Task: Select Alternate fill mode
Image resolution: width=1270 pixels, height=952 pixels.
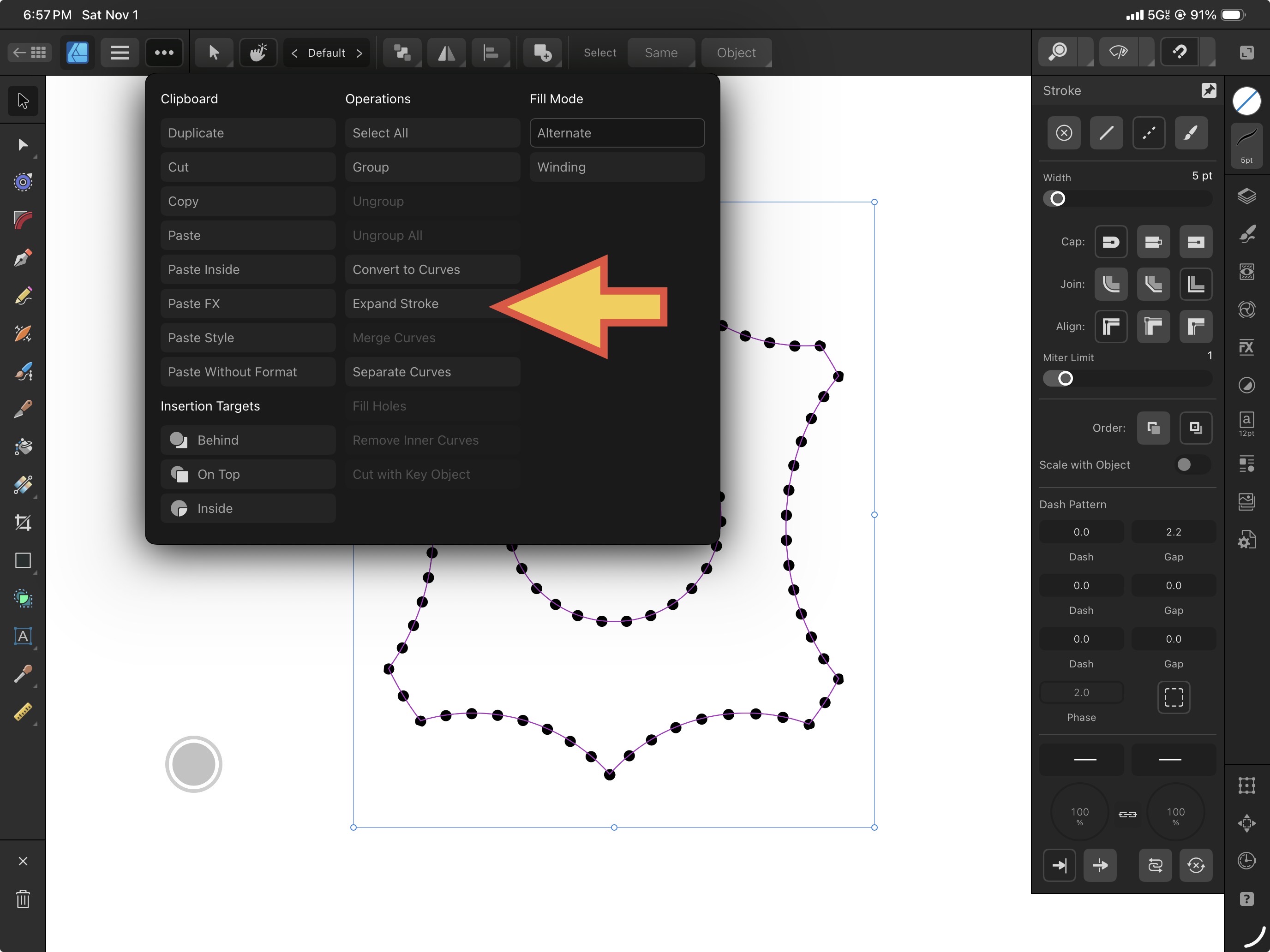Action: click(617, 133)
